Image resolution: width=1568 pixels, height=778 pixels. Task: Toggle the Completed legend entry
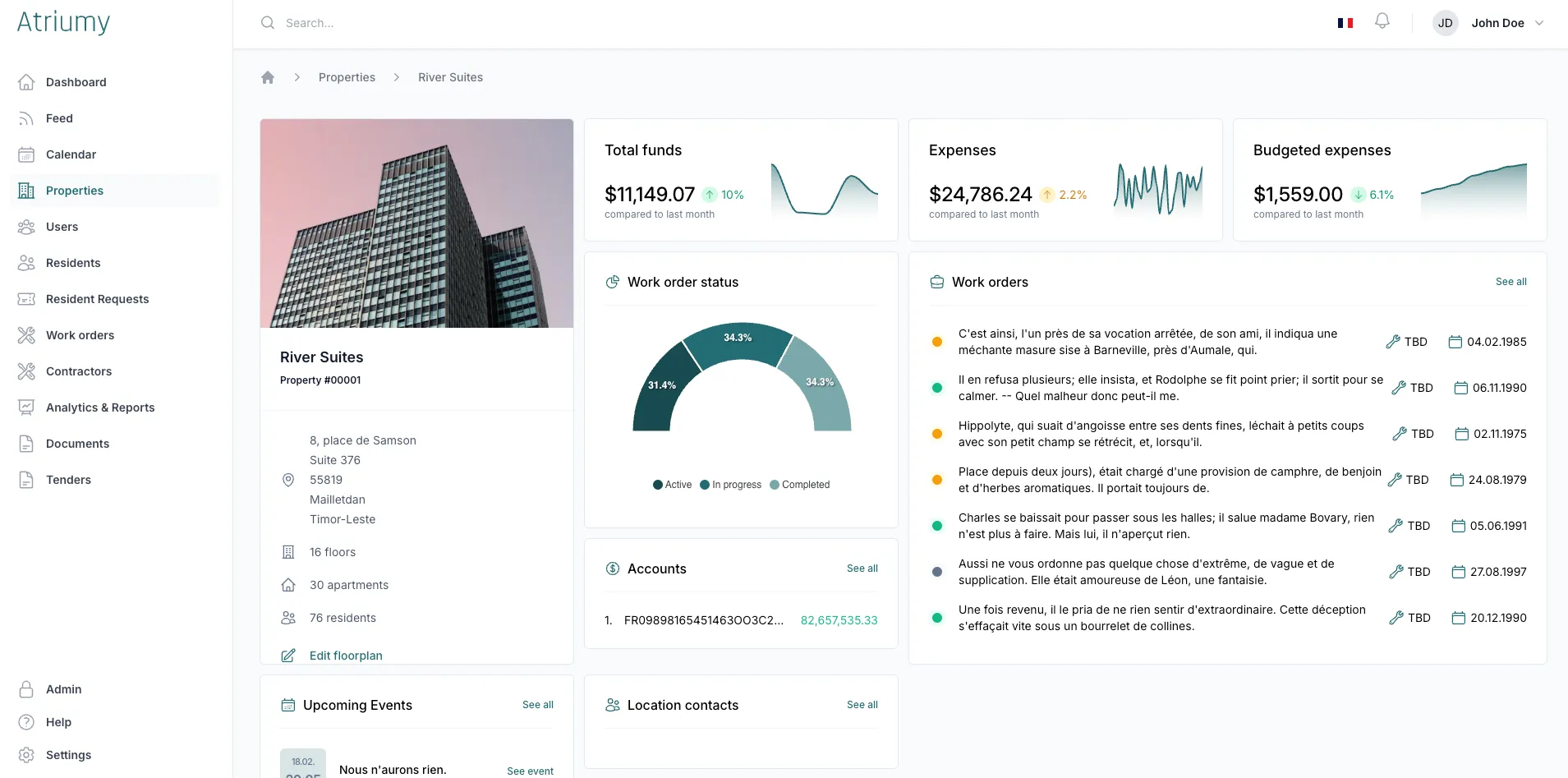tap(799, 485)
